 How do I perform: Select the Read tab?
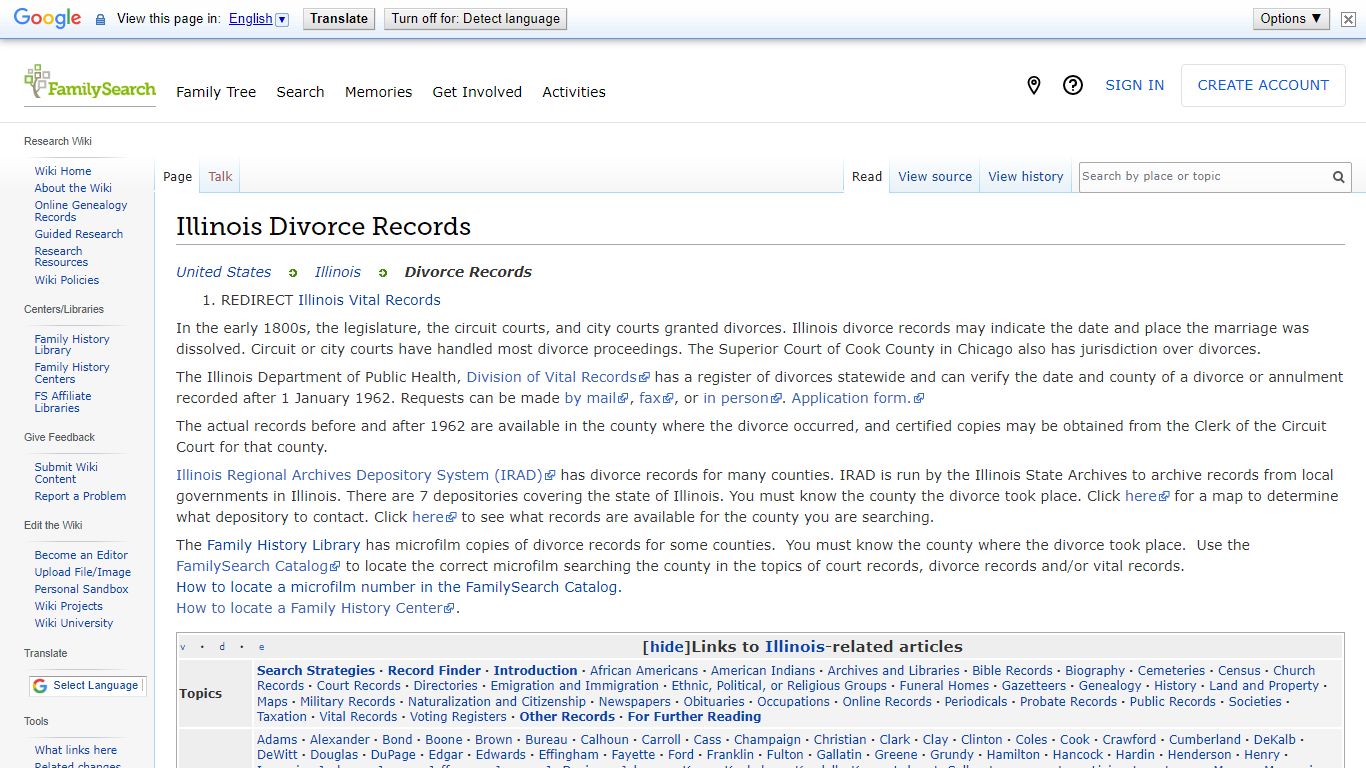(867, 177)
